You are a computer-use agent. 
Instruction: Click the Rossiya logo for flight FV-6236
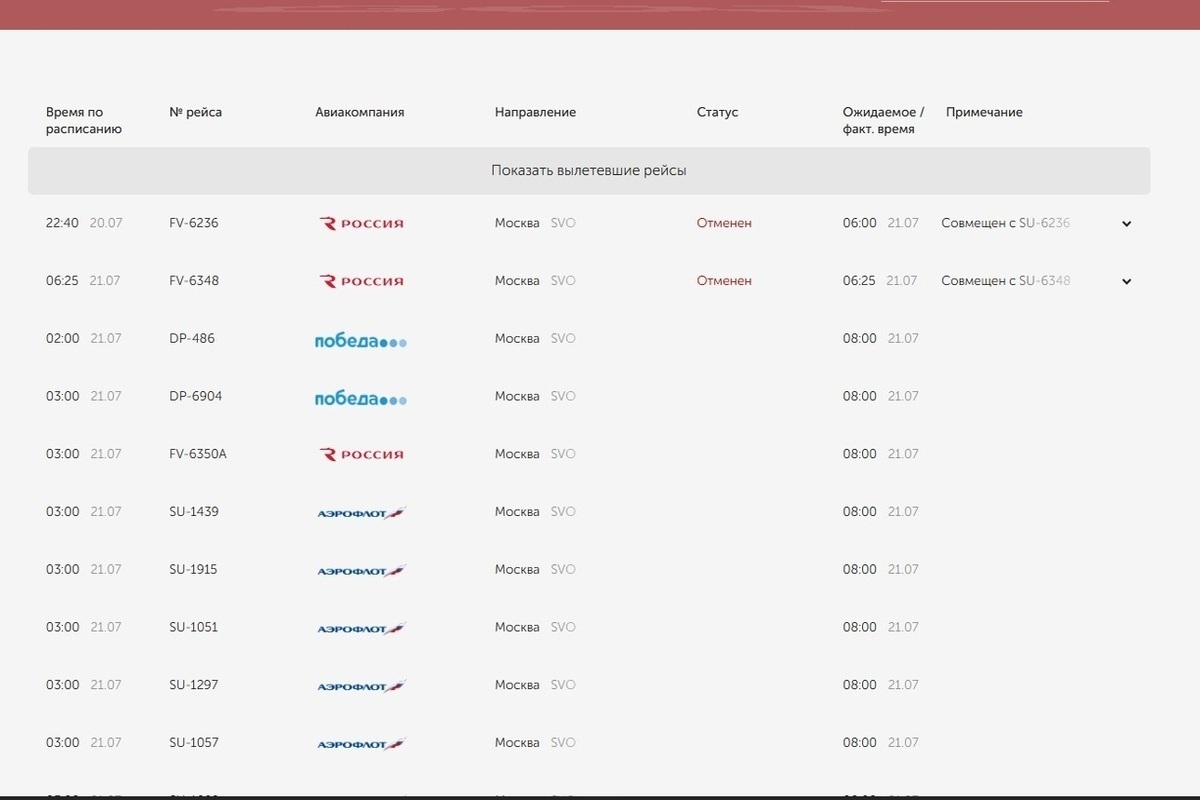pos(361,223)
